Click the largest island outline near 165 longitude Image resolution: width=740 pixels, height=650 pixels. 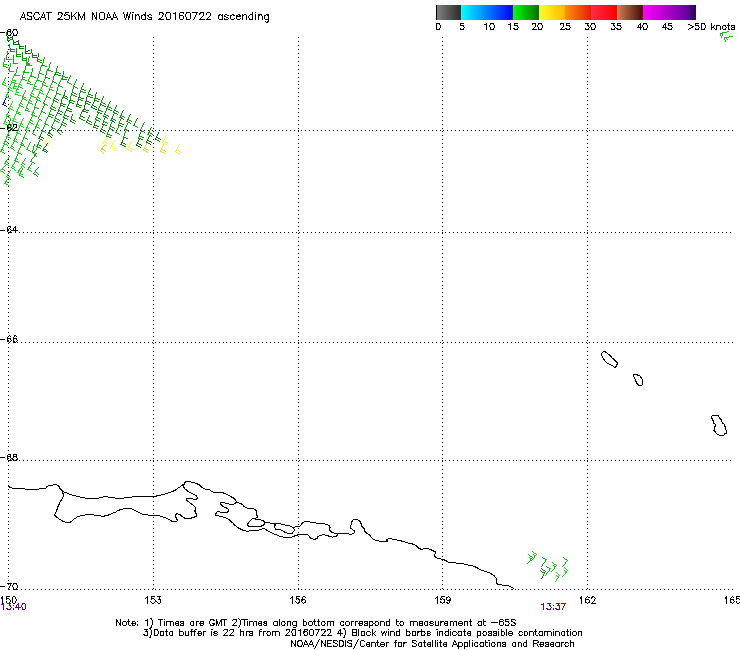[719, 425]
